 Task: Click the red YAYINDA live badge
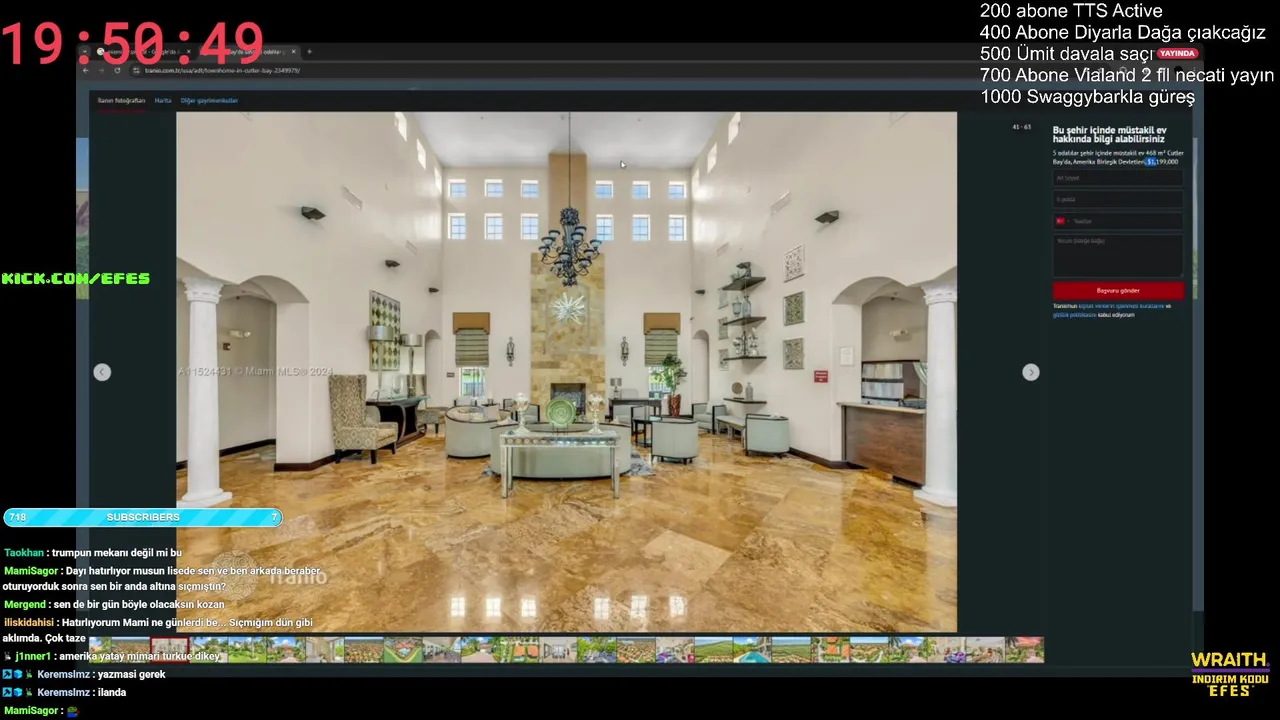tap(1177, 53)
